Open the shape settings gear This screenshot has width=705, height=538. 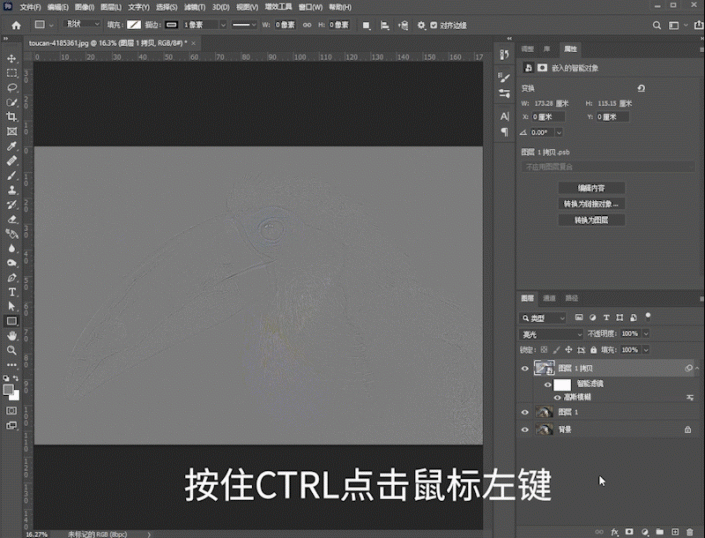(x=421, y=25)
